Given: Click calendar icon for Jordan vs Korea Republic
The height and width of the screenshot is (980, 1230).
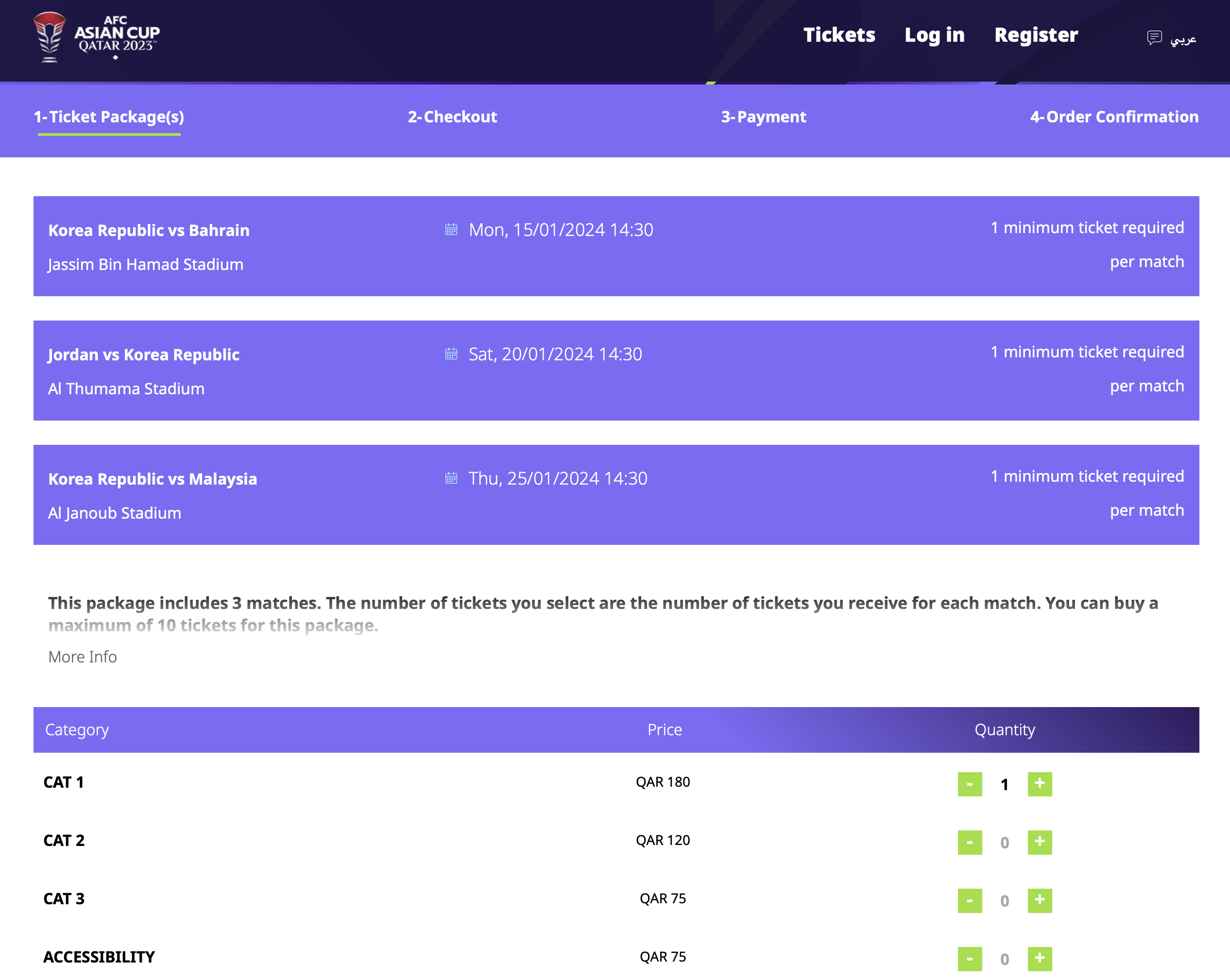Looking at the screenshot, I should point(451,354).
